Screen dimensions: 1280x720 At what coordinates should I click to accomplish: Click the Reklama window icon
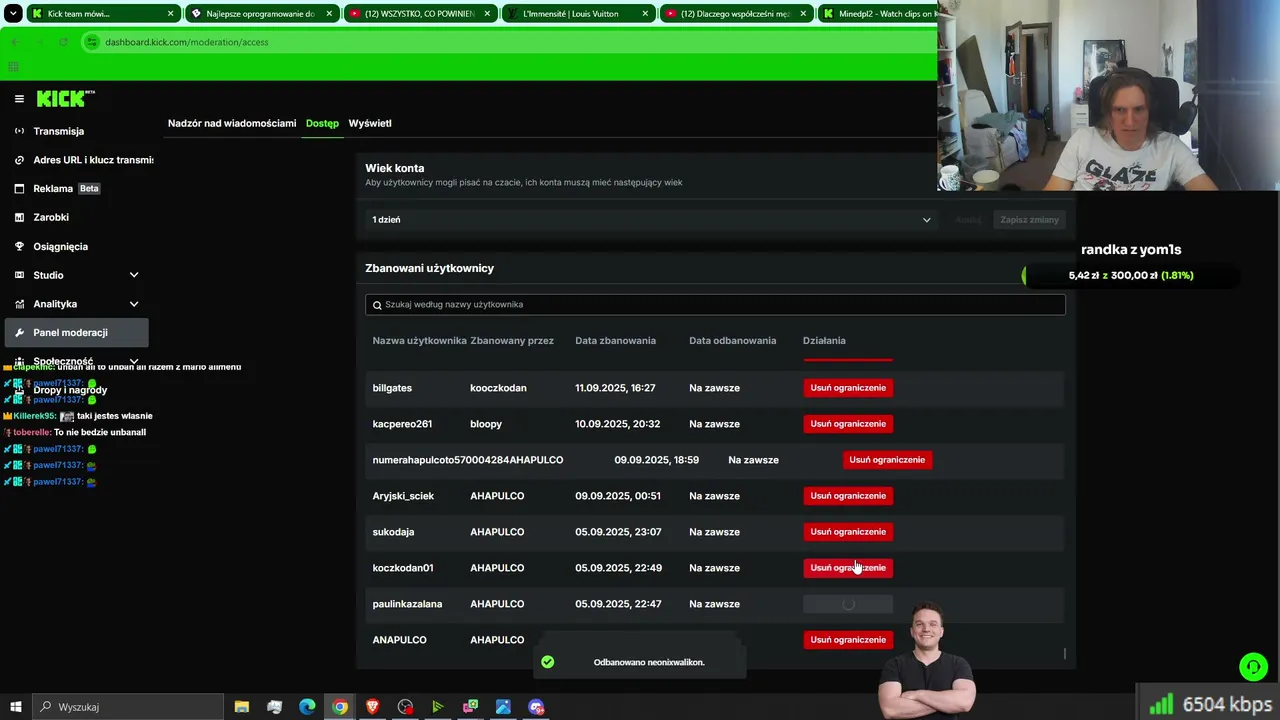[19, 189]
